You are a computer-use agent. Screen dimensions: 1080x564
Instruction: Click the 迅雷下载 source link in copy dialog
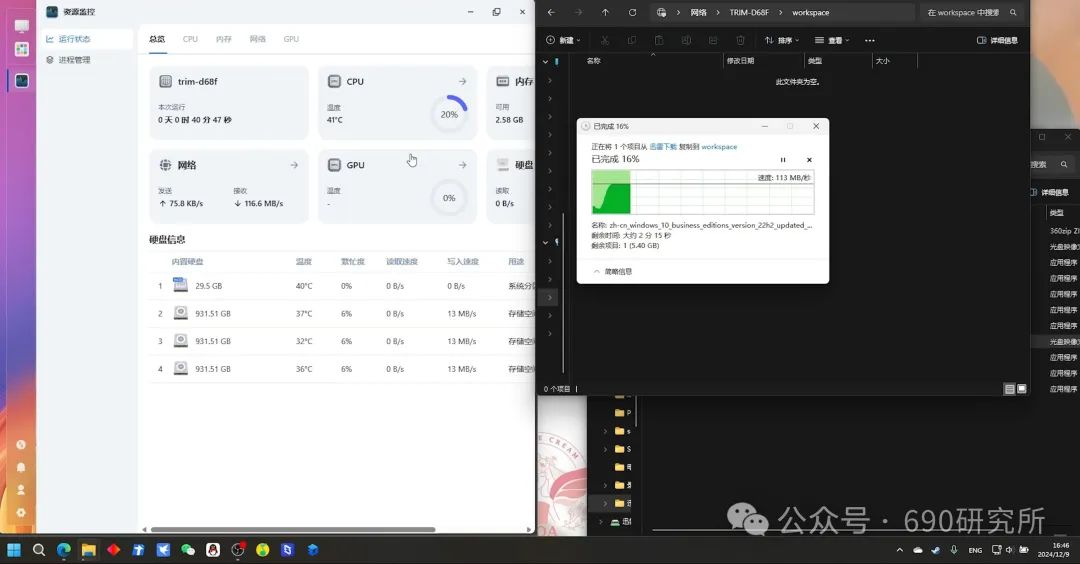click(663, 147)
